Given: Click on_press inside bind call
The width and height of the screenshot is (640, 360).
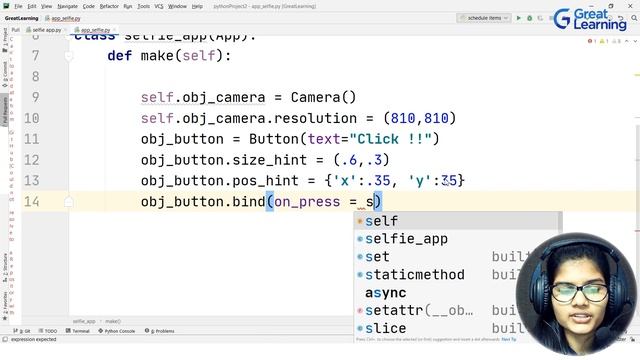Looking at the screenshot, I should 307,202.
